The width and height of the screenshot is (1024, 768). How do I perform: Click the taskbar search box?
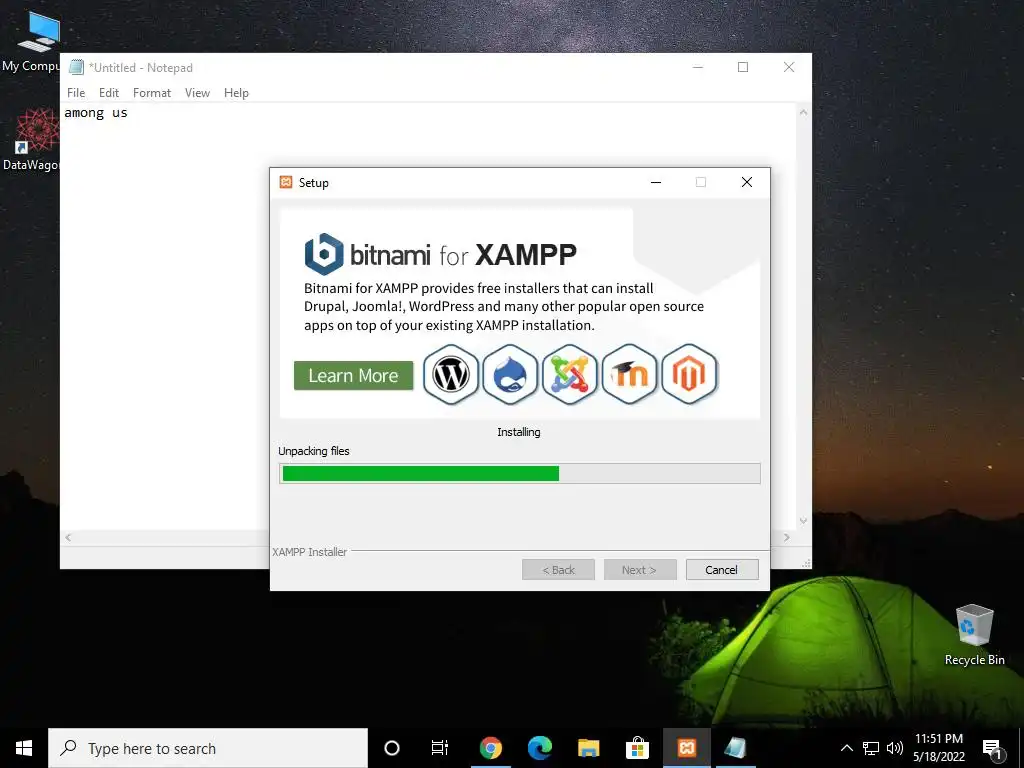(208, 748)
